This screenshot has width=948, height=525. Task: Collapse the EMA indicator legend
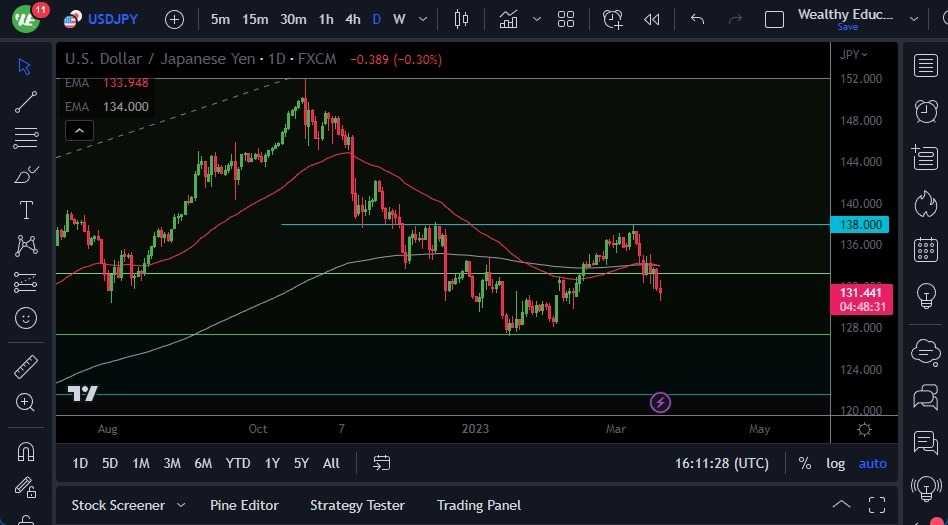[x=79, y=130]
